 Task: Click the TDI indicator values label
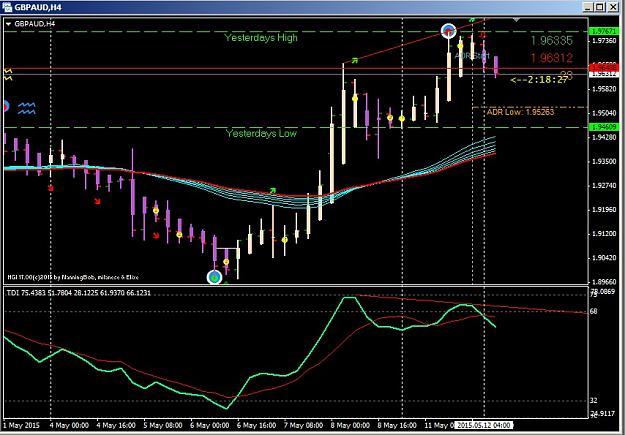(x=79, y=293)
